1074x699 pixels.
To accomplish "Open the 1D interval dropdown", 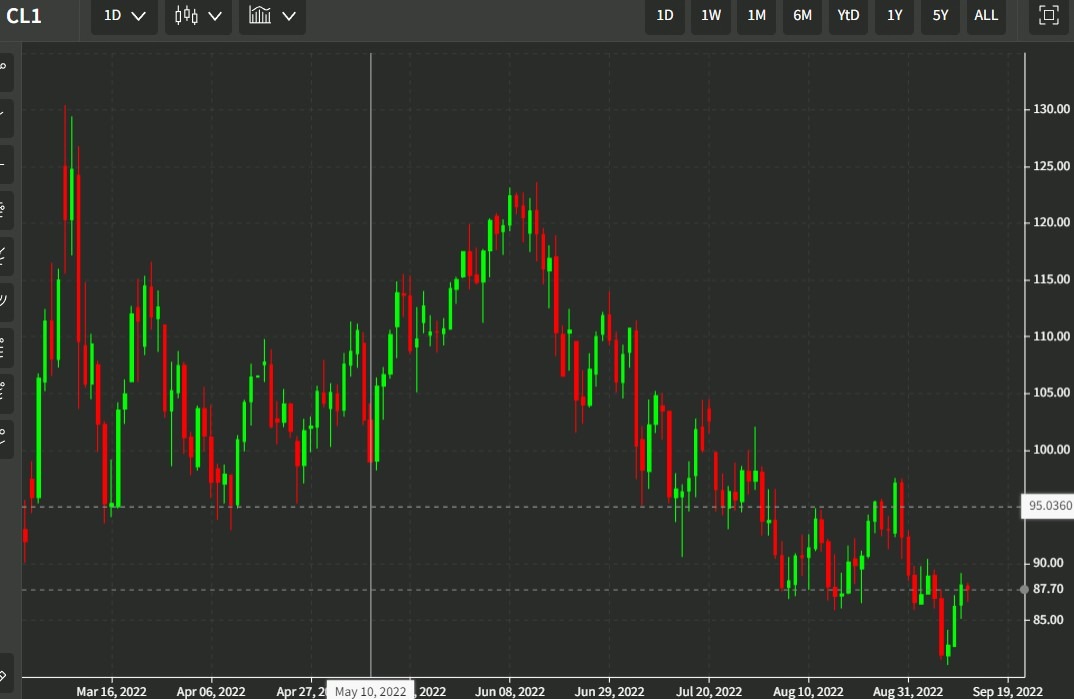I will coord(122,16).
